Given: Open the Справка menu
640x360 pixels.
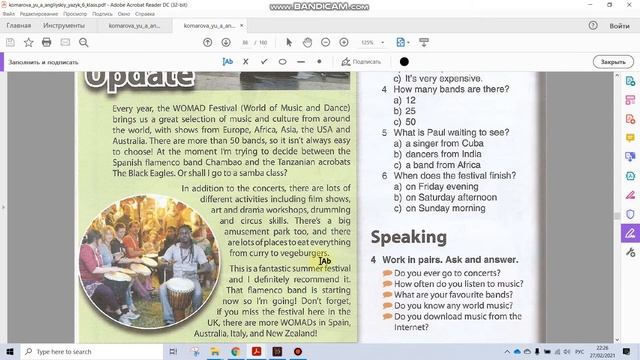Looking at the screenshot, I should coord(145,14).
